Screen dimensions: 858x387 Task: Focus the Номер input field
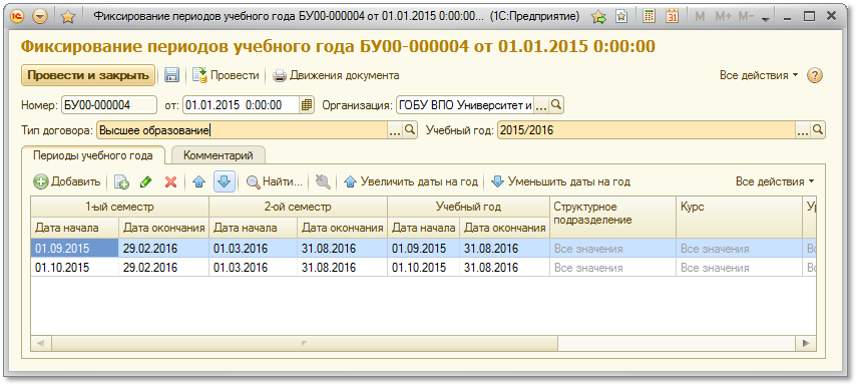(x=108, y=105)
